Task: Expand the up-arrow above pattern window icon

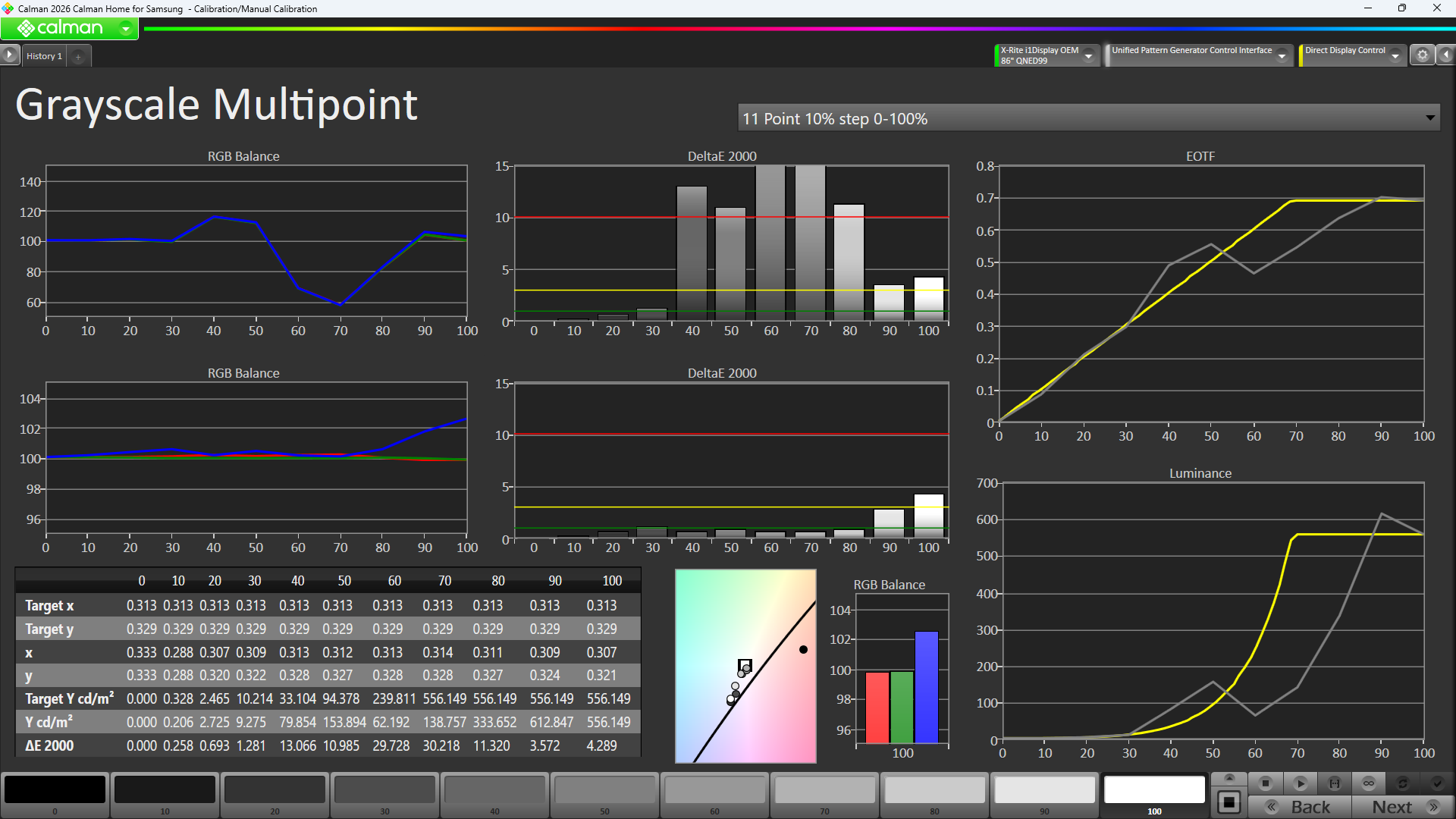Action: point(1229,778)
